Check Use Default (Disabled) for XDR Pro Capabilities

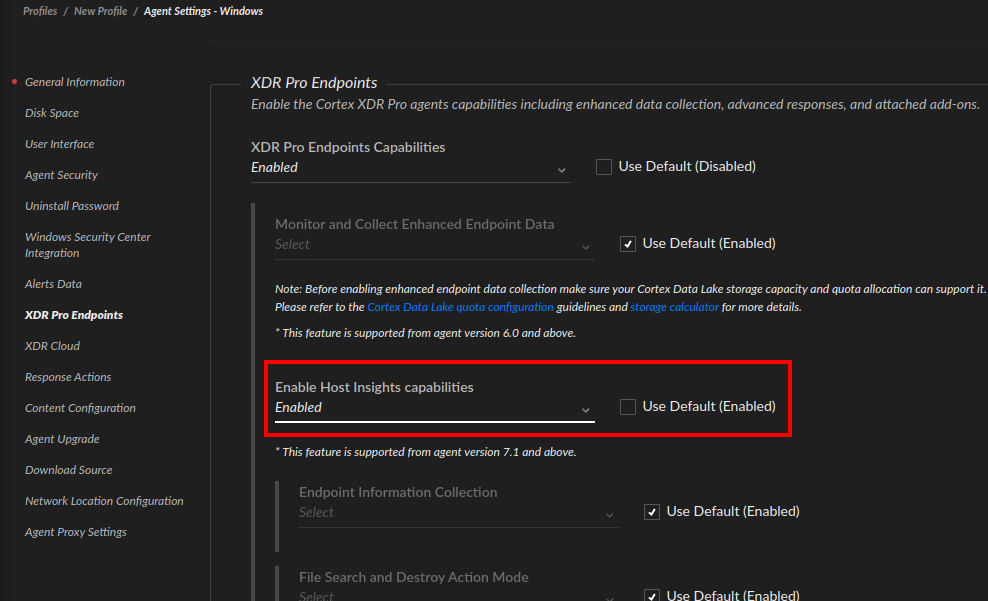pos(604,167)
